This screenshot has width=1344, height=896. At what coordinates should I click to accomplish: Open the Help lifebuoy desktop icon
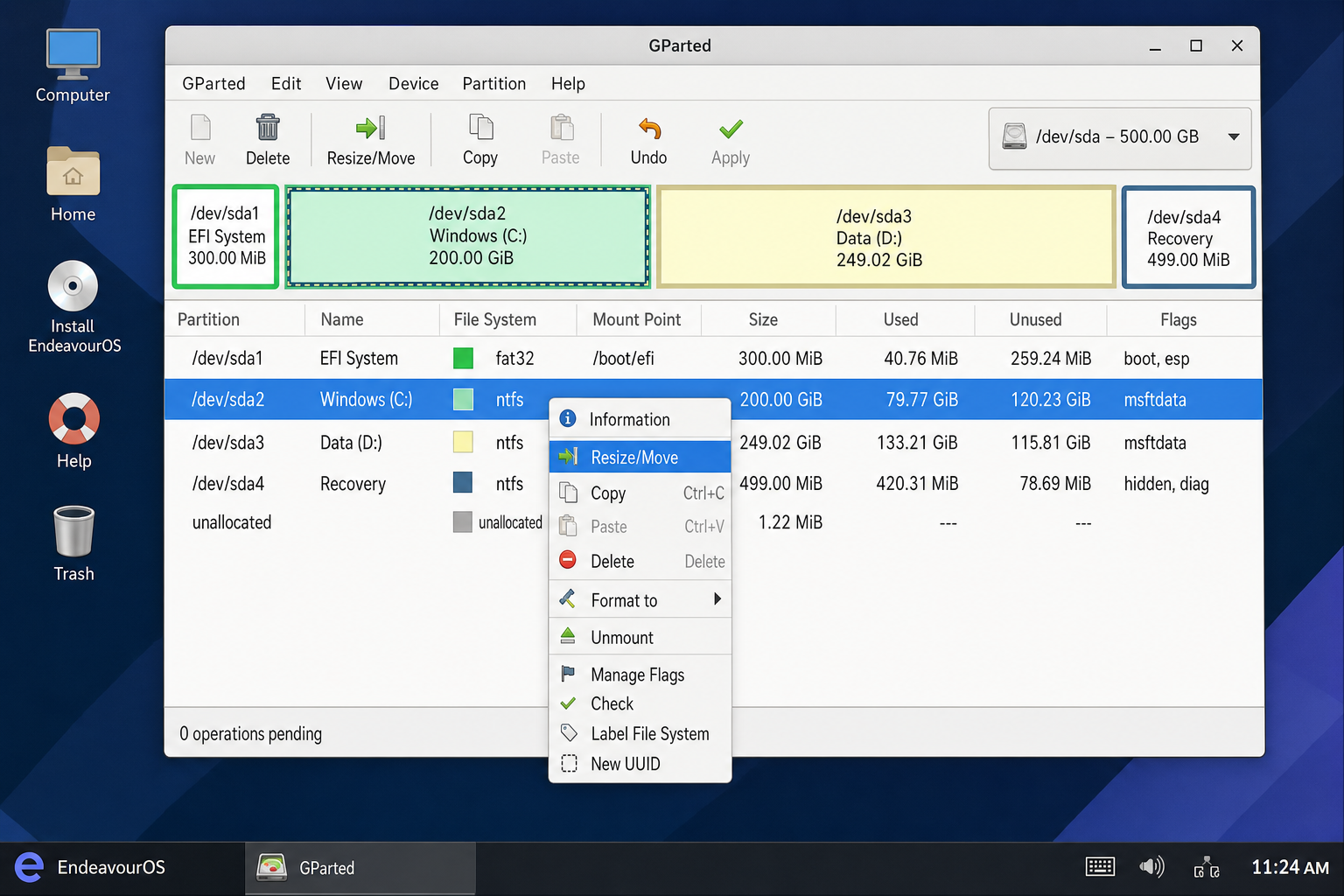tap(73, 431)
